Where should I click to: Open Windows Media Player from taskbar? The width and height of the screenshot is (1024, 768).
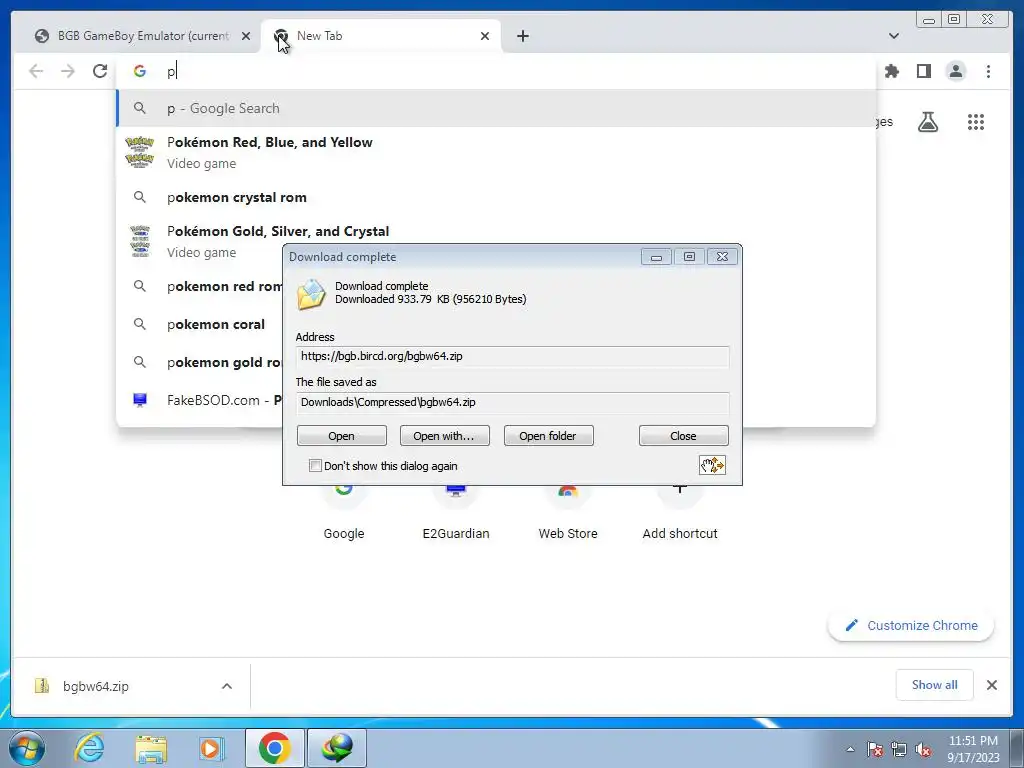tap(212, 748)
